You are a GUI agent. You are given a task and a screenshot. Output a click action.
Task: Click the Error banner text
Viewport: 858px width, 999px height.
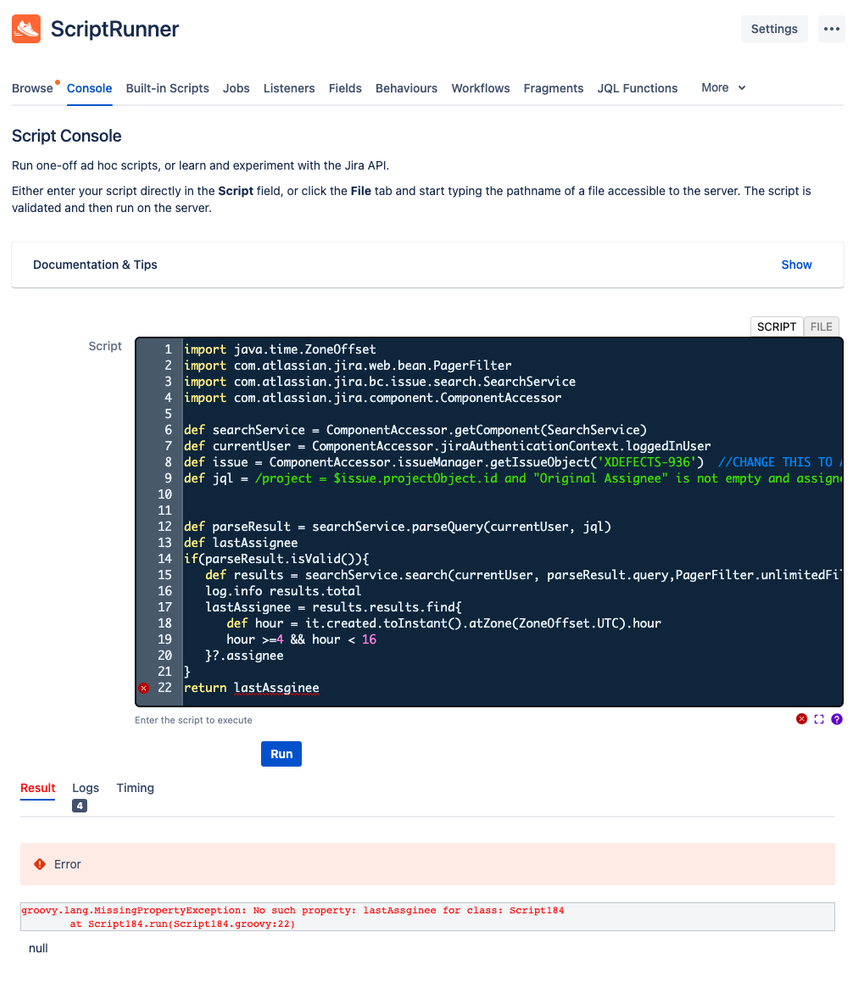point(67,864)
